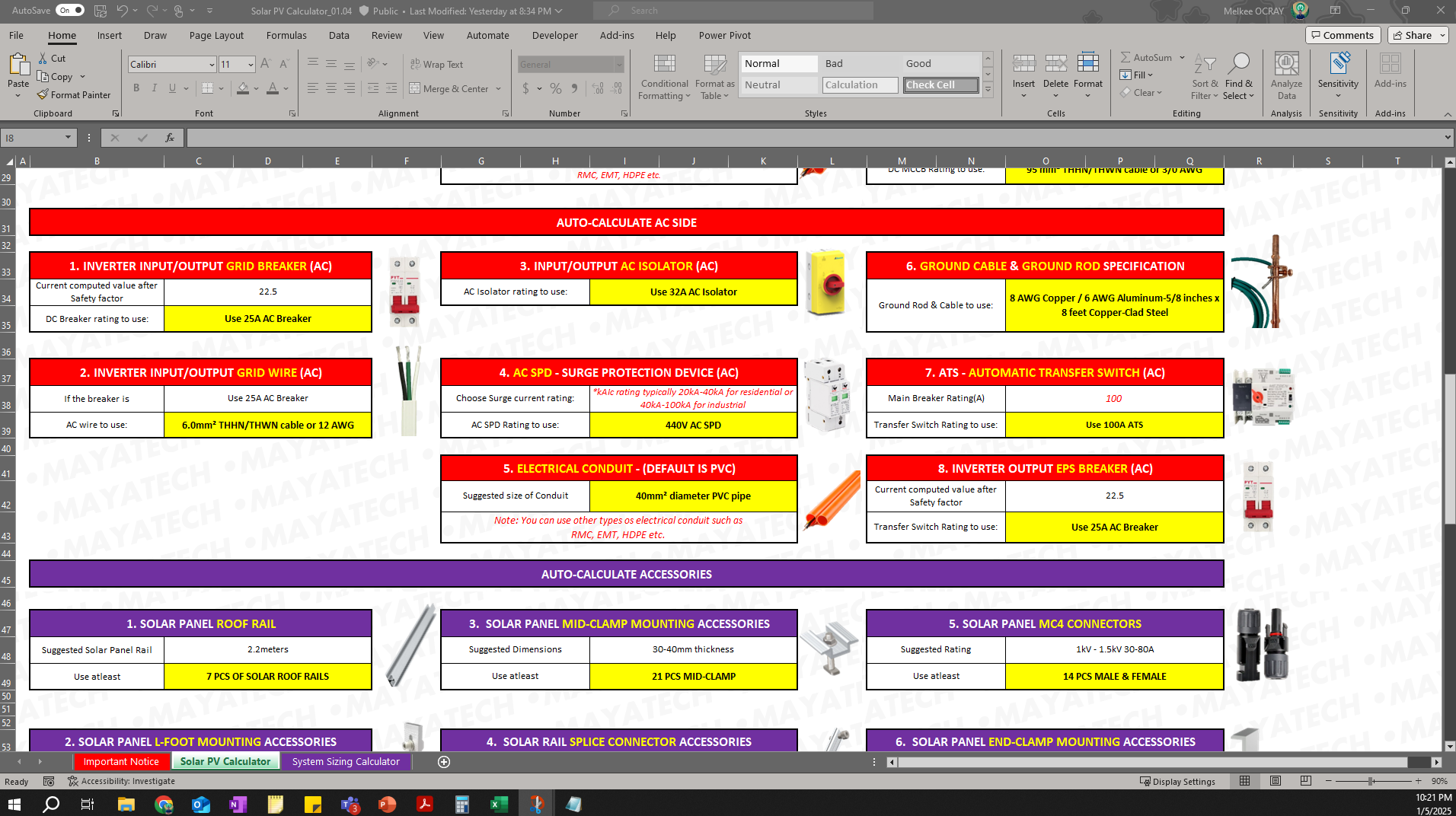Click Increase Decimal in the Number group

pos(597,88)
